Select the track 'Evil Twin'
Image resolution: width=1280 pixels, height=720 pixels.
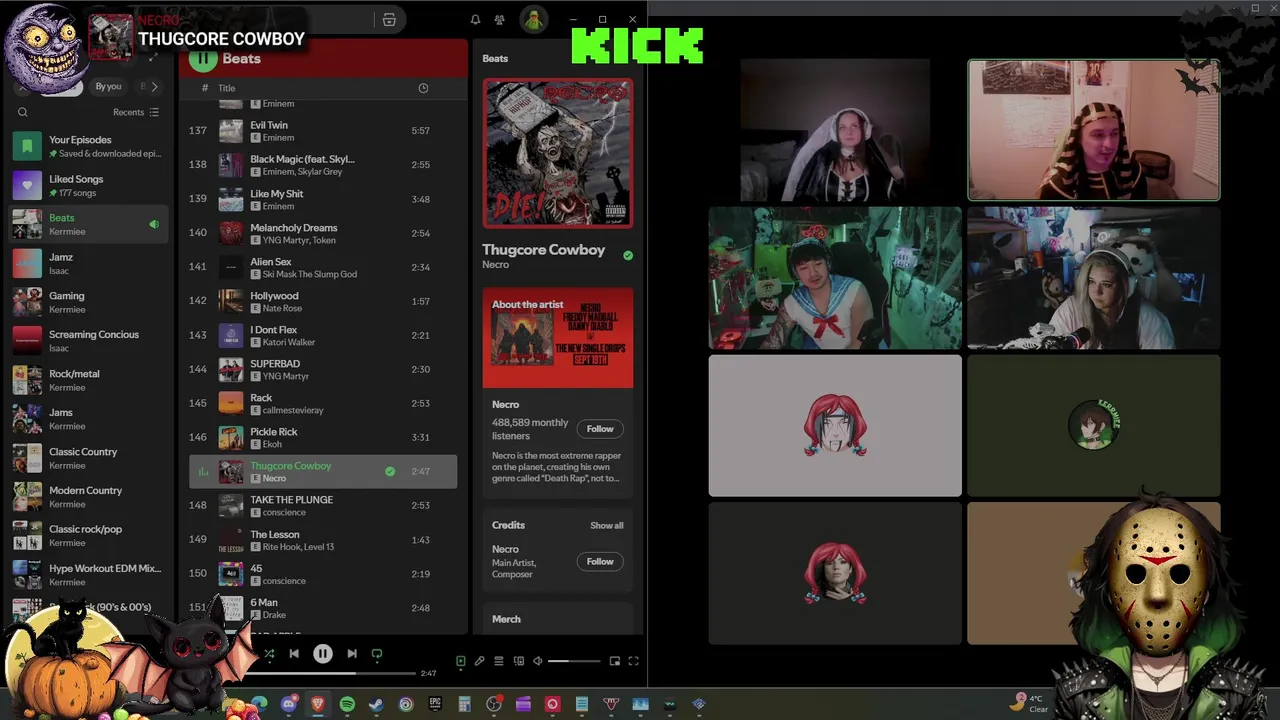pos(323,131)
